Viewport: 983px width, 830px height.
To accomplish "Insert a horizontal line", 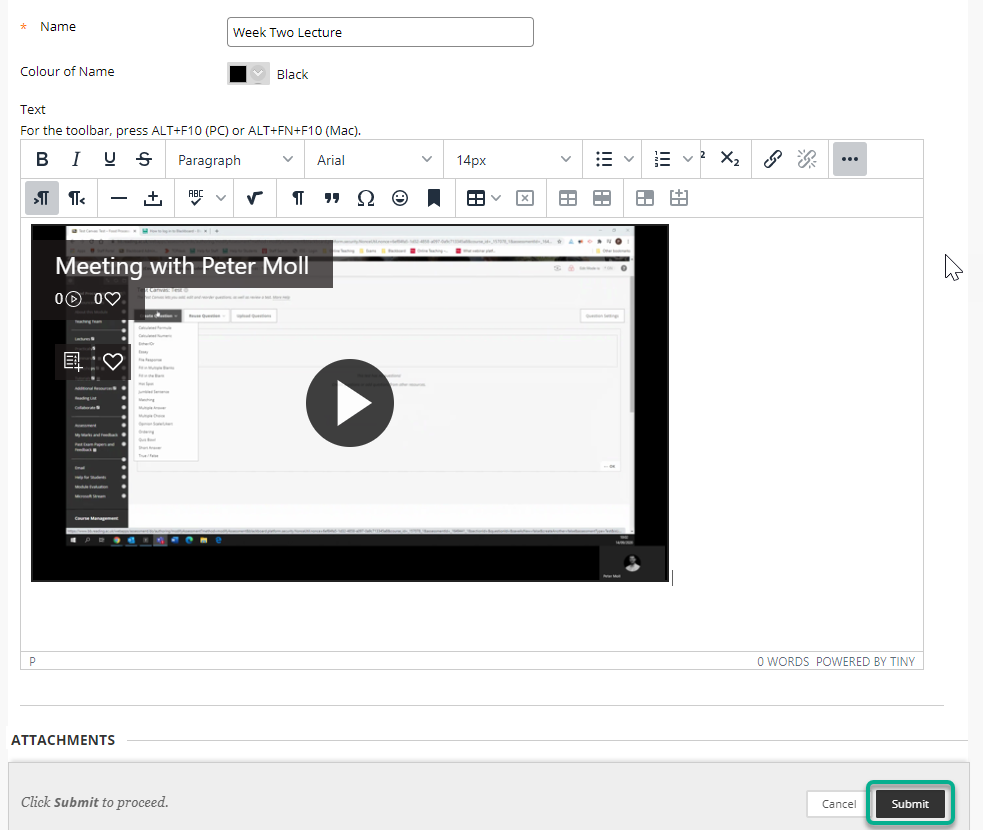I will click(119, 198).
